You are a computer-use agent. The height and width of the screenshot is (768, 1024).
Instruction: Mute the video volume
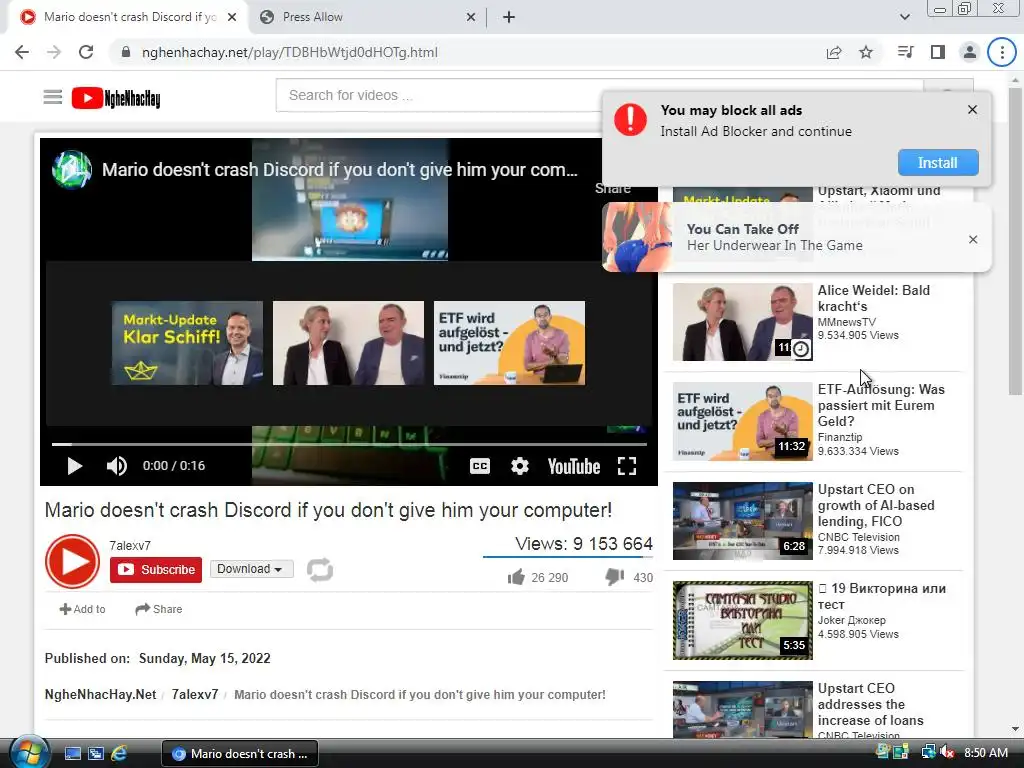[117, 466]
